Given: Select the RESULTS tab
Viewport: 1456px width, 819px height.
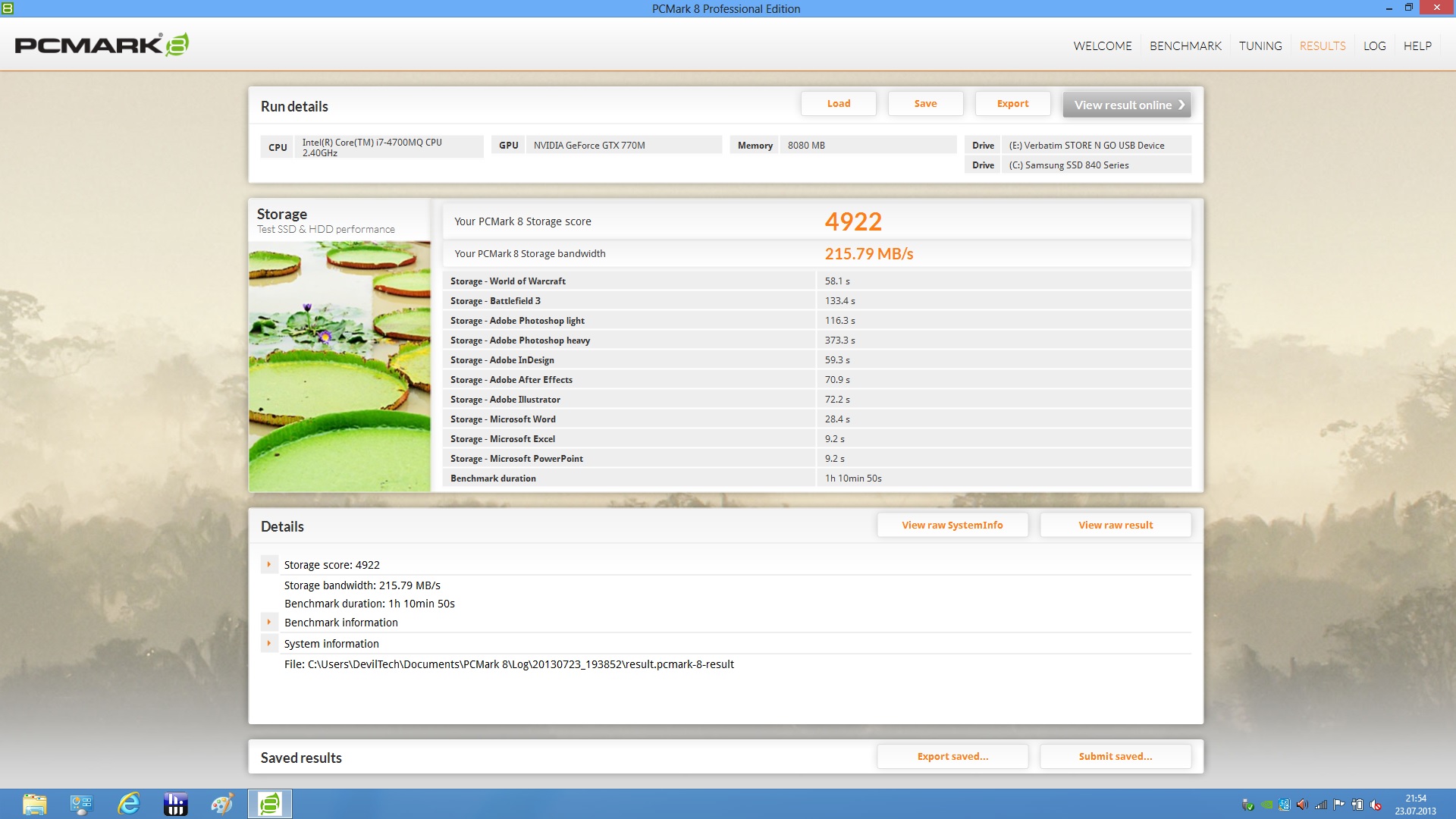Looking at the screenshot, I should pyautogui.click(x=1323, y=45).
